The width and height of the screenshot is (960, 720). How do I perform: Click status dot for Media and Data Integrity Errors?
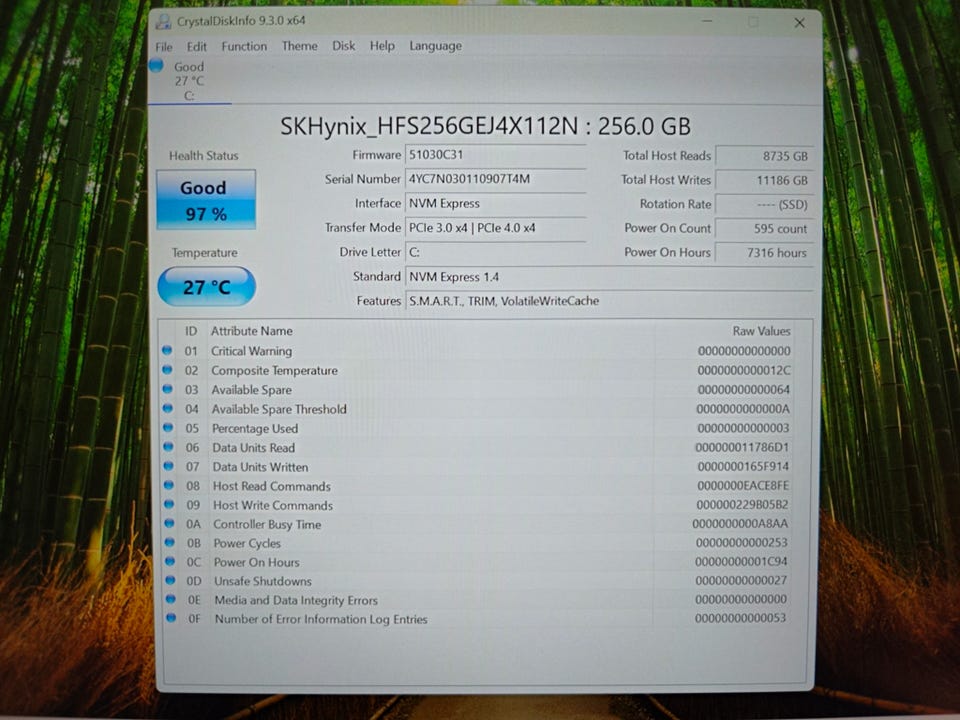pyautogui.click(x=170, y=599)
